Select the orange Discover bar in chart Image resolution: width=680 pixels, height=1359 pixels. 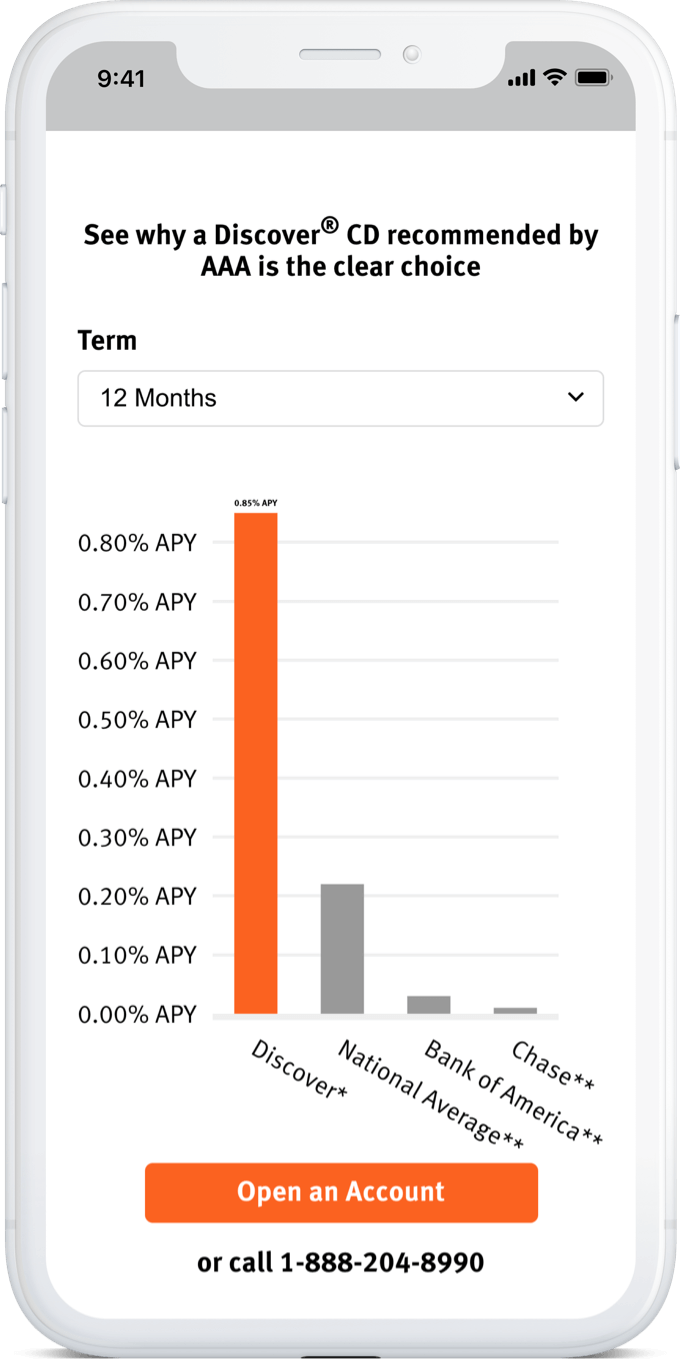(256, 763)
